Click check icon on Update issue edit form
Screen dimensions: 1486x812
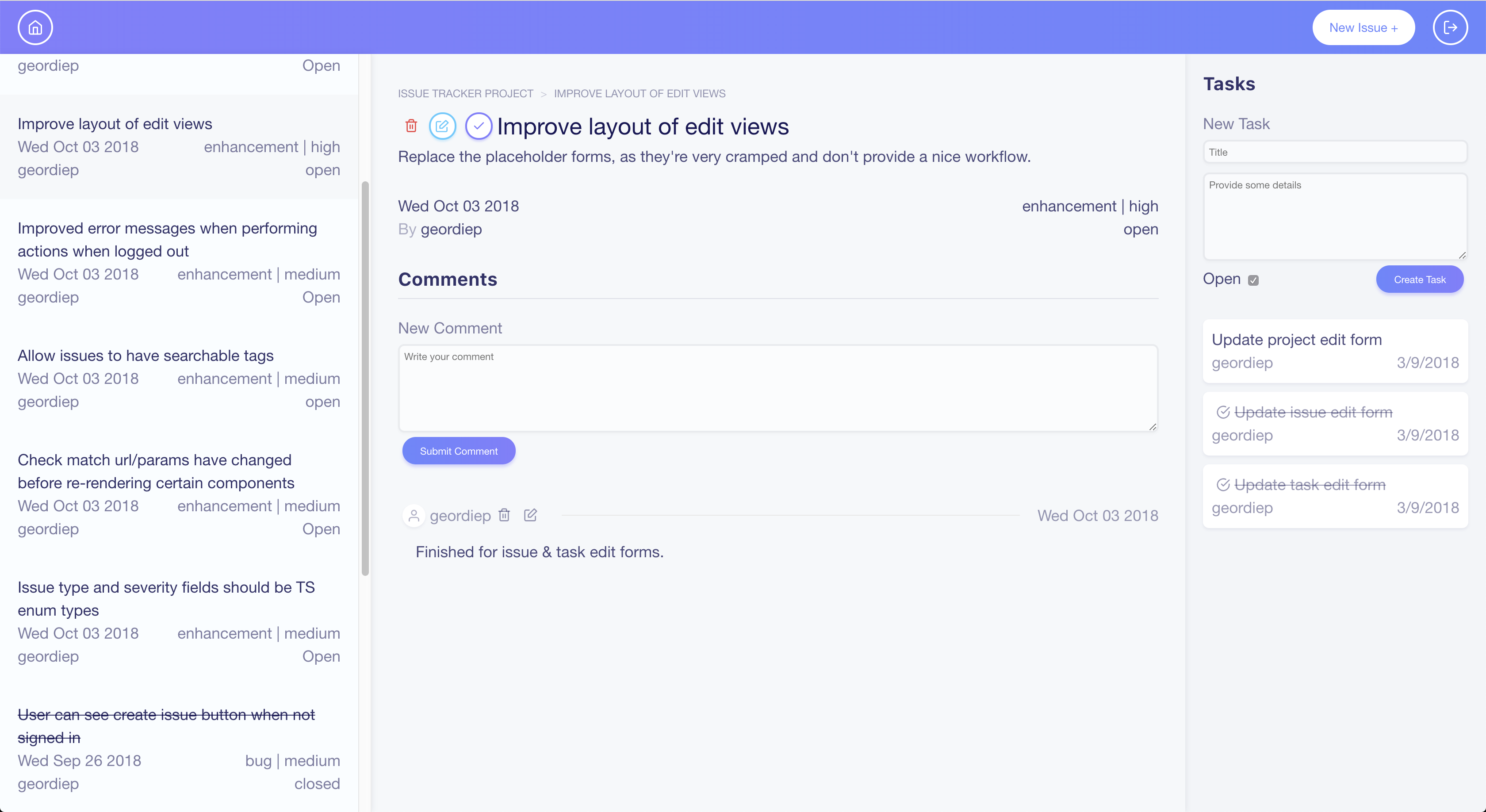(1223, 412)
